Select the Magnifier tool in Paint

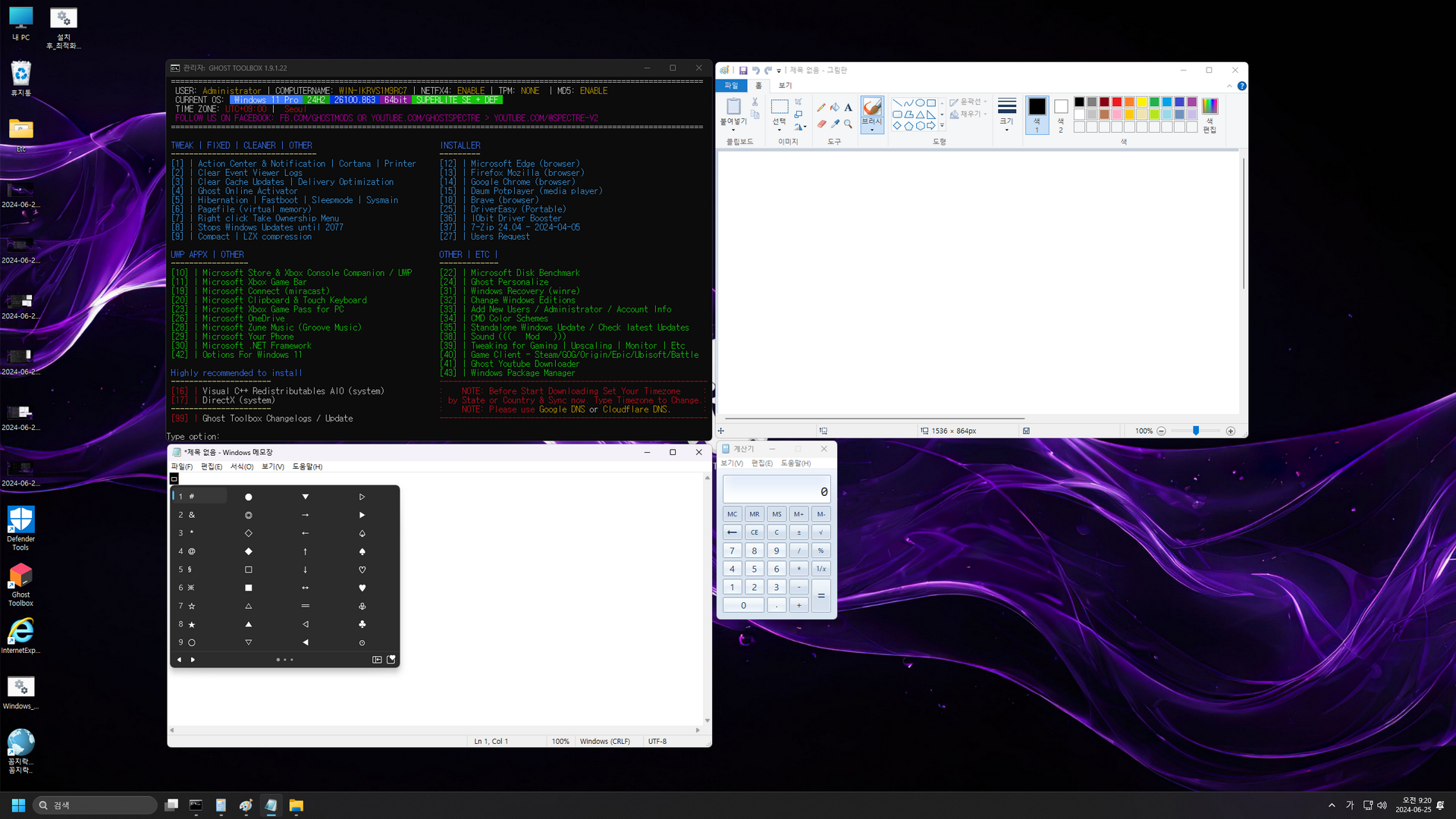[848, 124]
